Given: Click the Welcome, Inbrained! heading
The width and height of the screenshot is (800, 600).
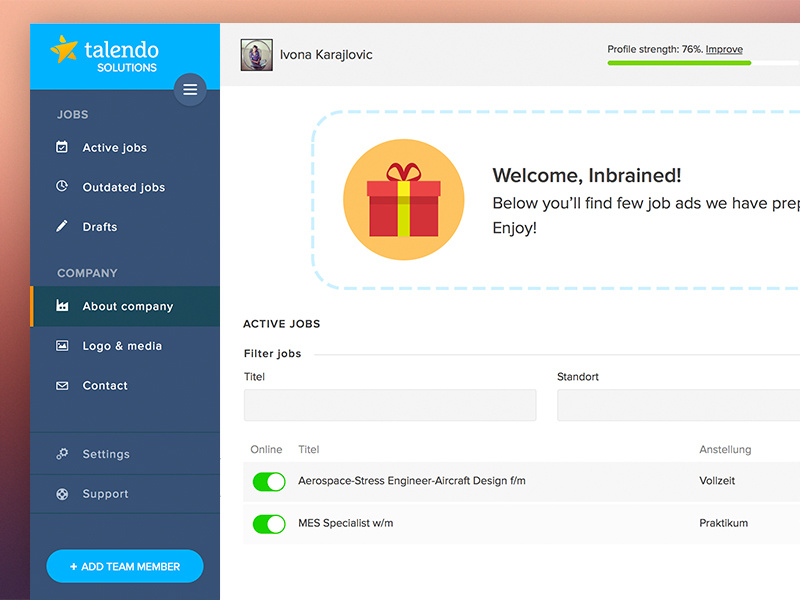Looking at the screenshot, I should click(587, 175).
